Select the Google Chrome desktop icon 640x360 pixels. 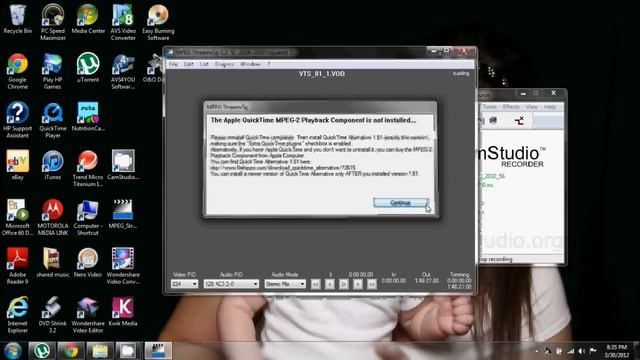click(x=18, y=71)
